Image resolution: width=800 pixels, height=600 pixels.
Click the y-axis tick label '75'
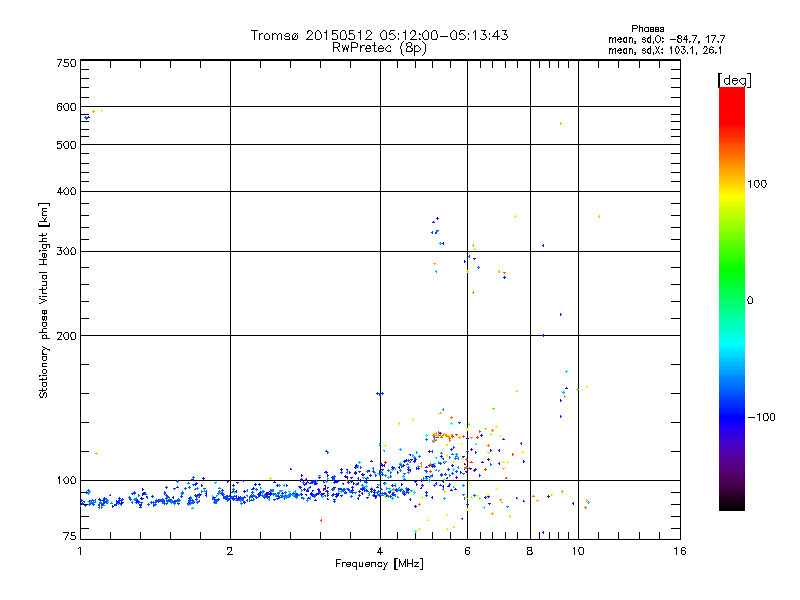[x=70, y=536]
